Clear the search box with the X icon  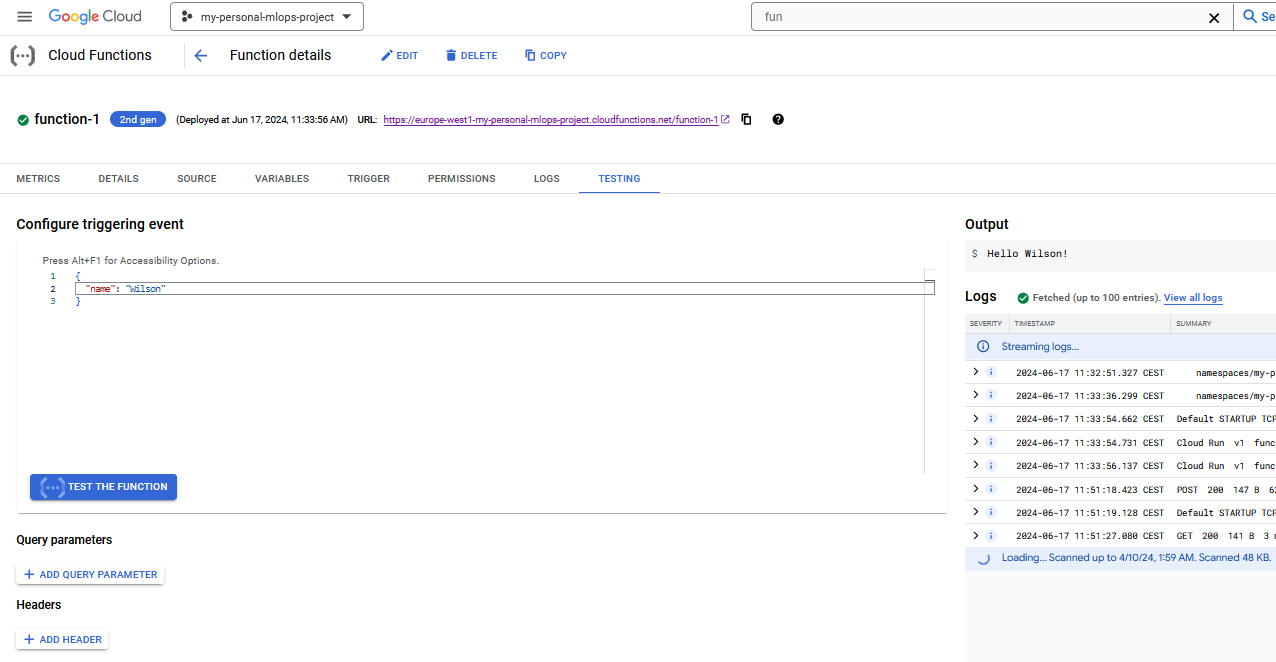click(1214, 17)
